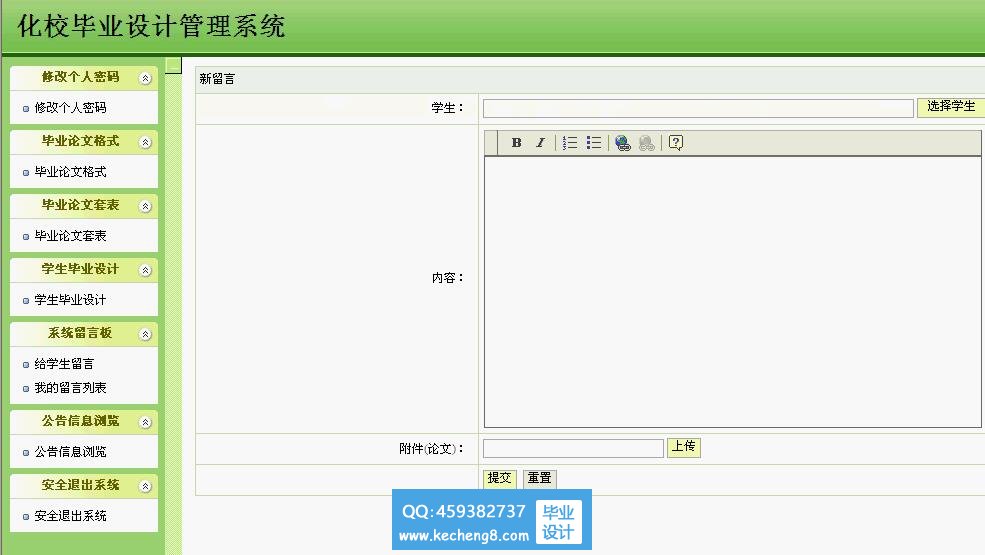The width and height of the screenshot is (985, 555).
Task: Click inside the 内容 editor text area
Action: [x=732, y=292]
